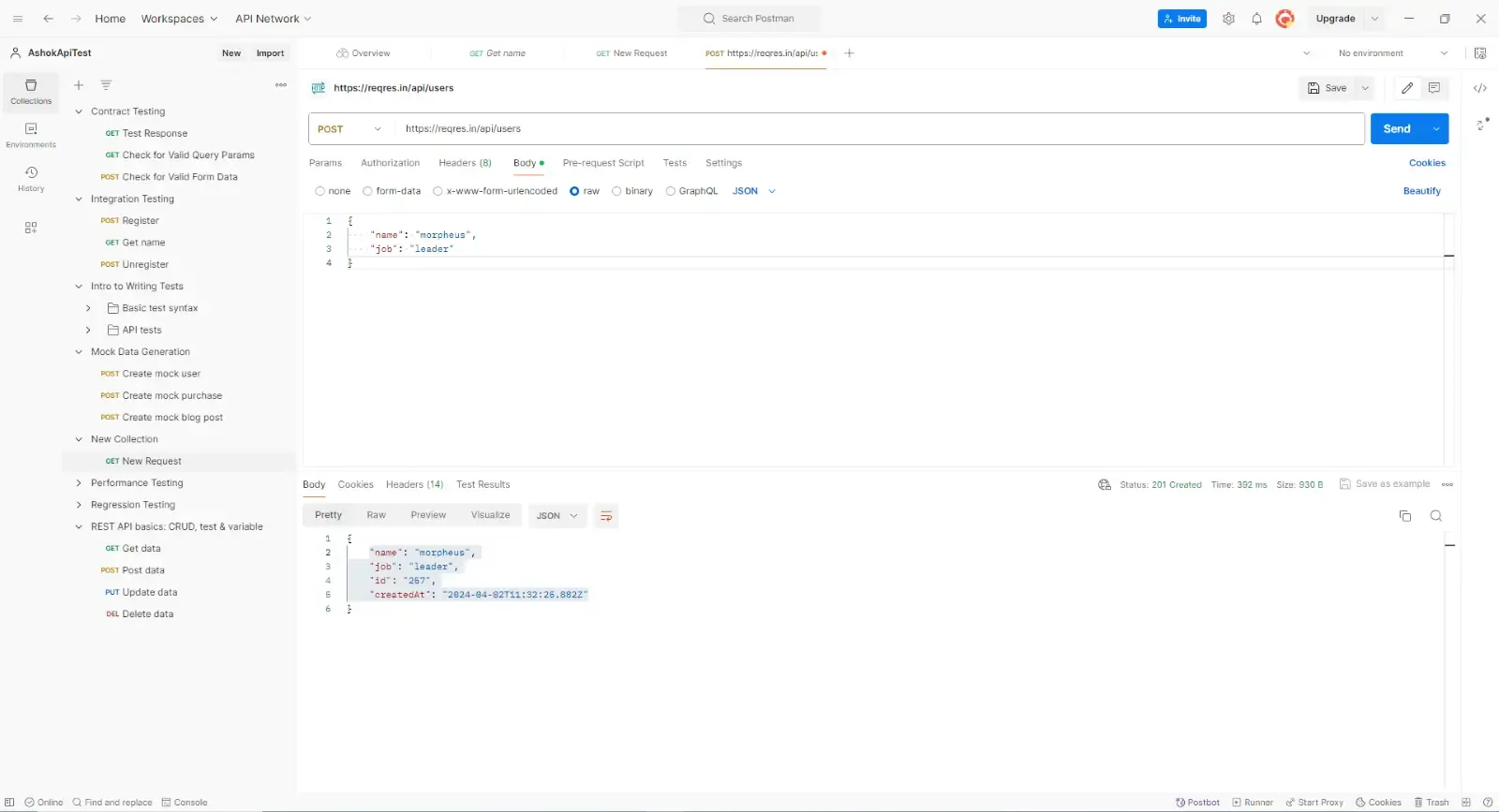The image size is (1499, 812).
Task: Open the Test Results response tab
Action: [x=482, y=485]
